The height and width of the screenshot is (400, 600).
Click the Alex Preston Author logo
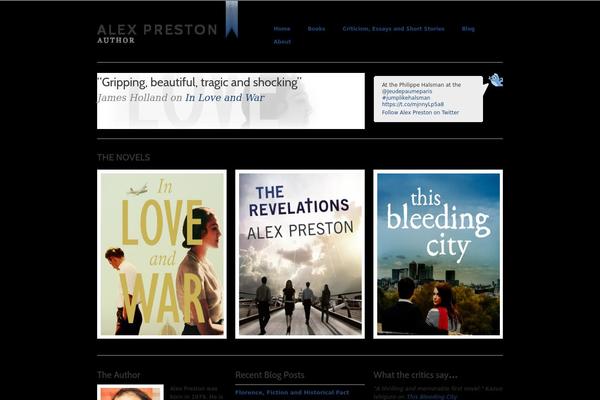point(157,34)
